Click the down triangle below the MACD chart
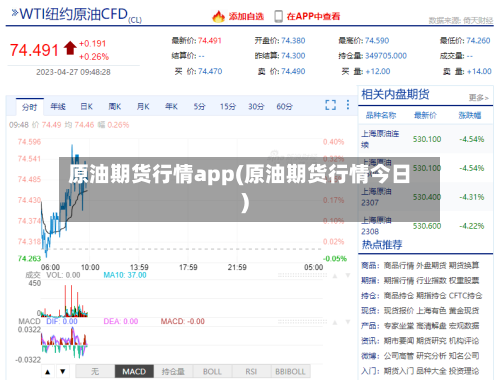The width and height of the screenshot is (500, 380). point(63,371)
